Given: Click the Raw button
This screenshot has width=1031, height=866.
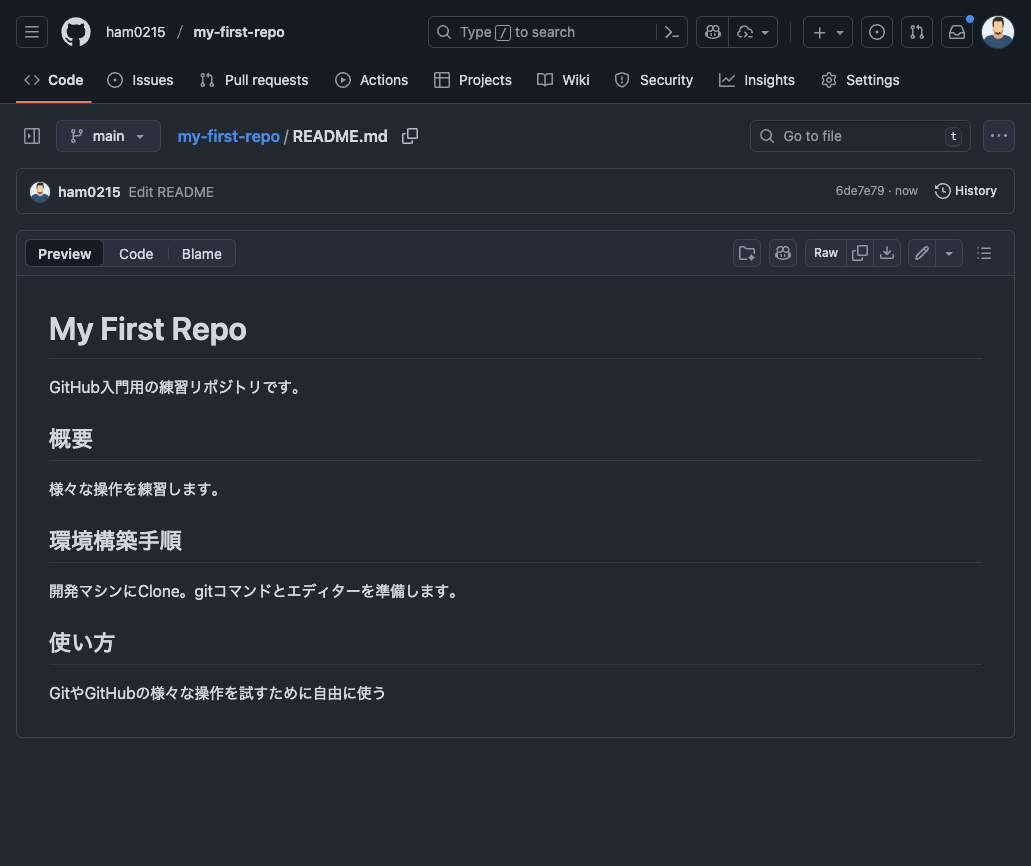Looking at the screenshot, I should [x=825, y=252].
